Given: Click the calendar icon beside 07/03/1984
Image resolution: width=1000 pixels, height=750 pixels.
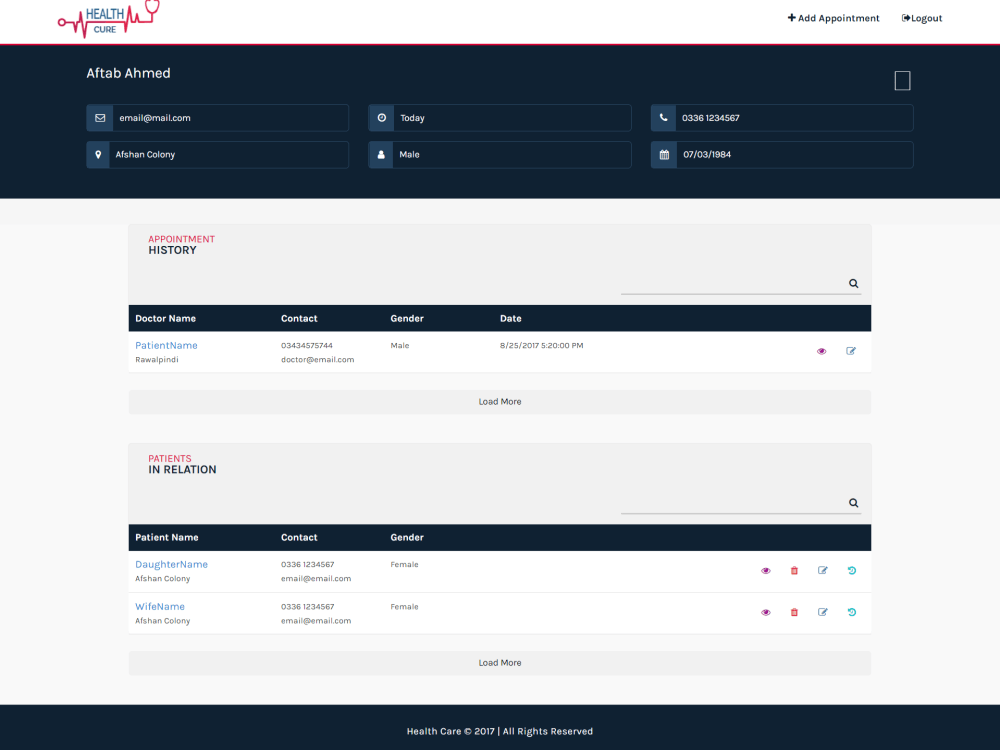Looking at the screenshot, I should pyautogui.click(x=664, y=155).
